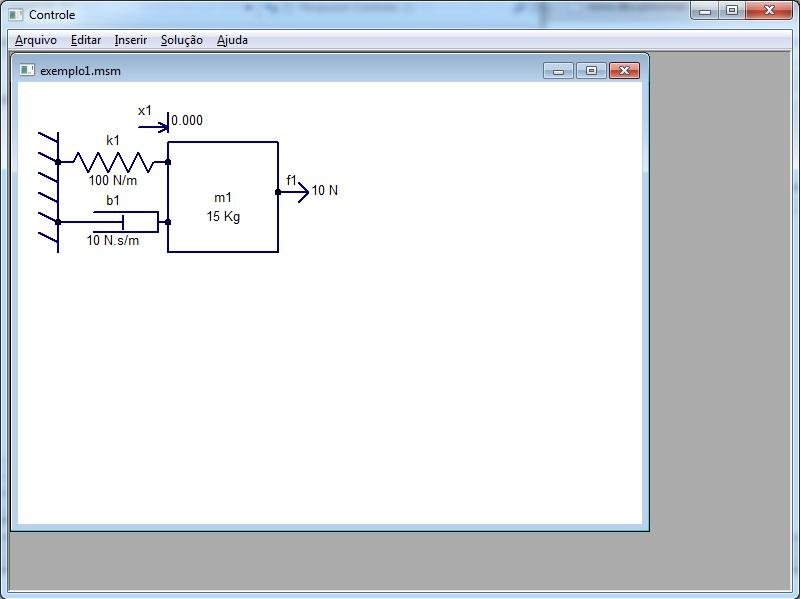This screenshot has width=801, height=599.
Task: Minimize the Controle main window
Action: click(x=705, y=10)
